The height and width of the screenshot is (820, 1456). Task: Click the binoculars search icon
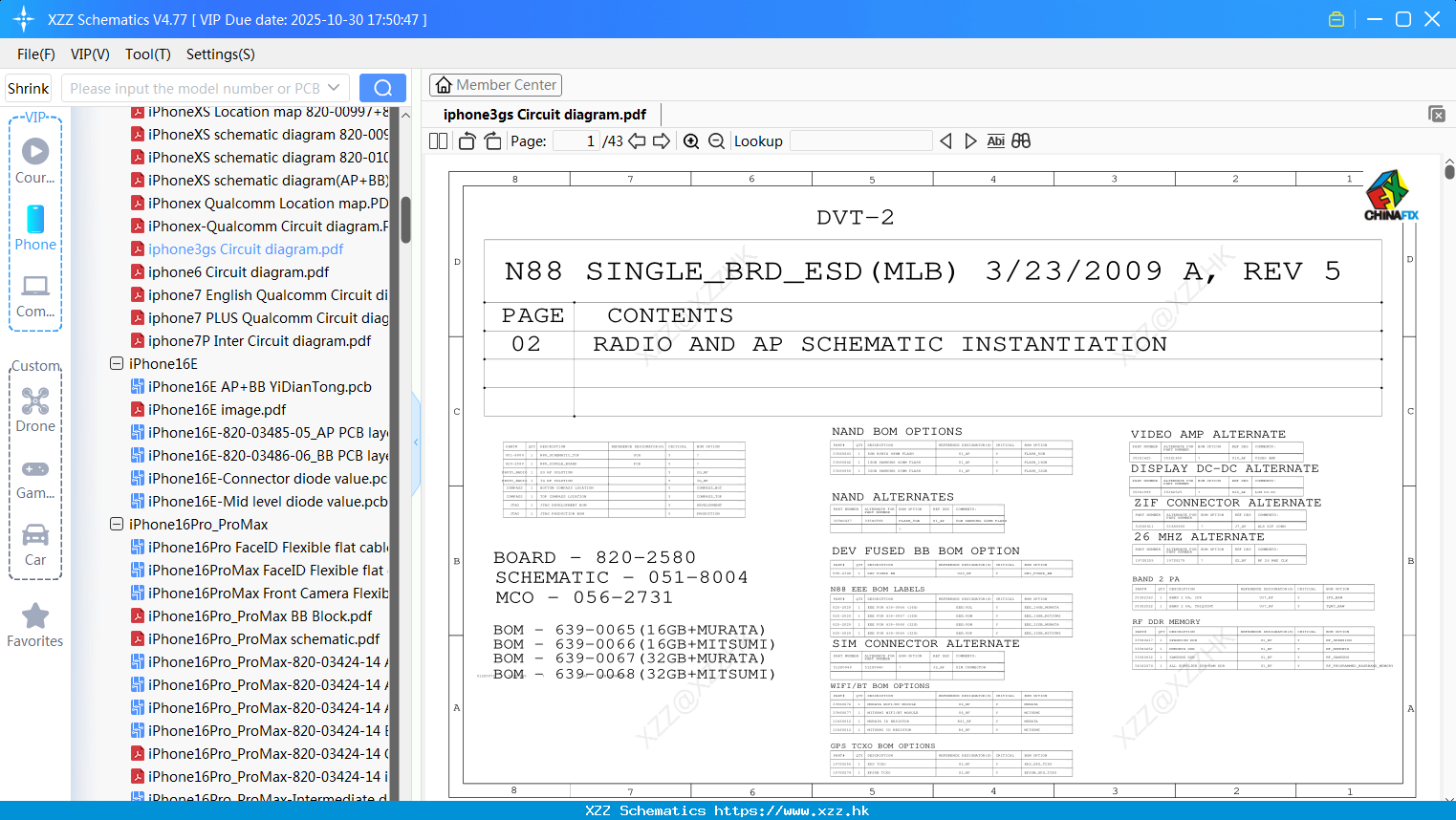click(x=1021, y=140)
